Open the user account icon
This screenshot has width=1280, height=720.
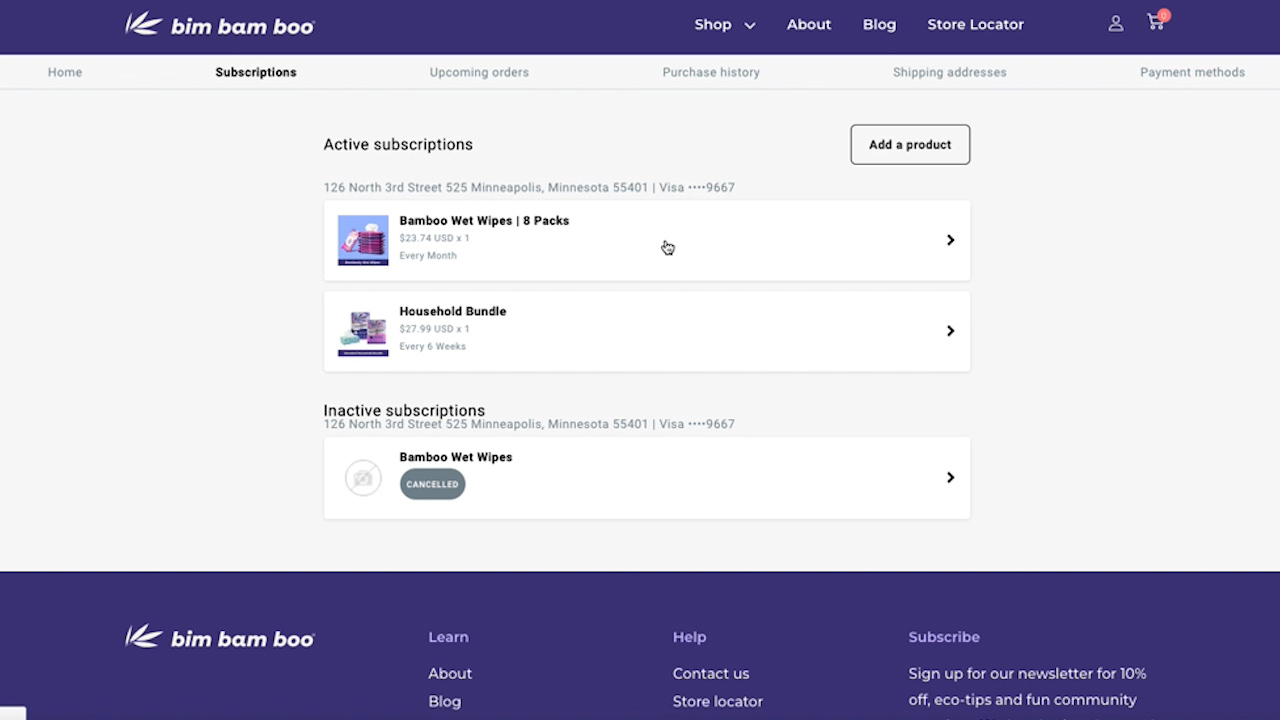1116,23
